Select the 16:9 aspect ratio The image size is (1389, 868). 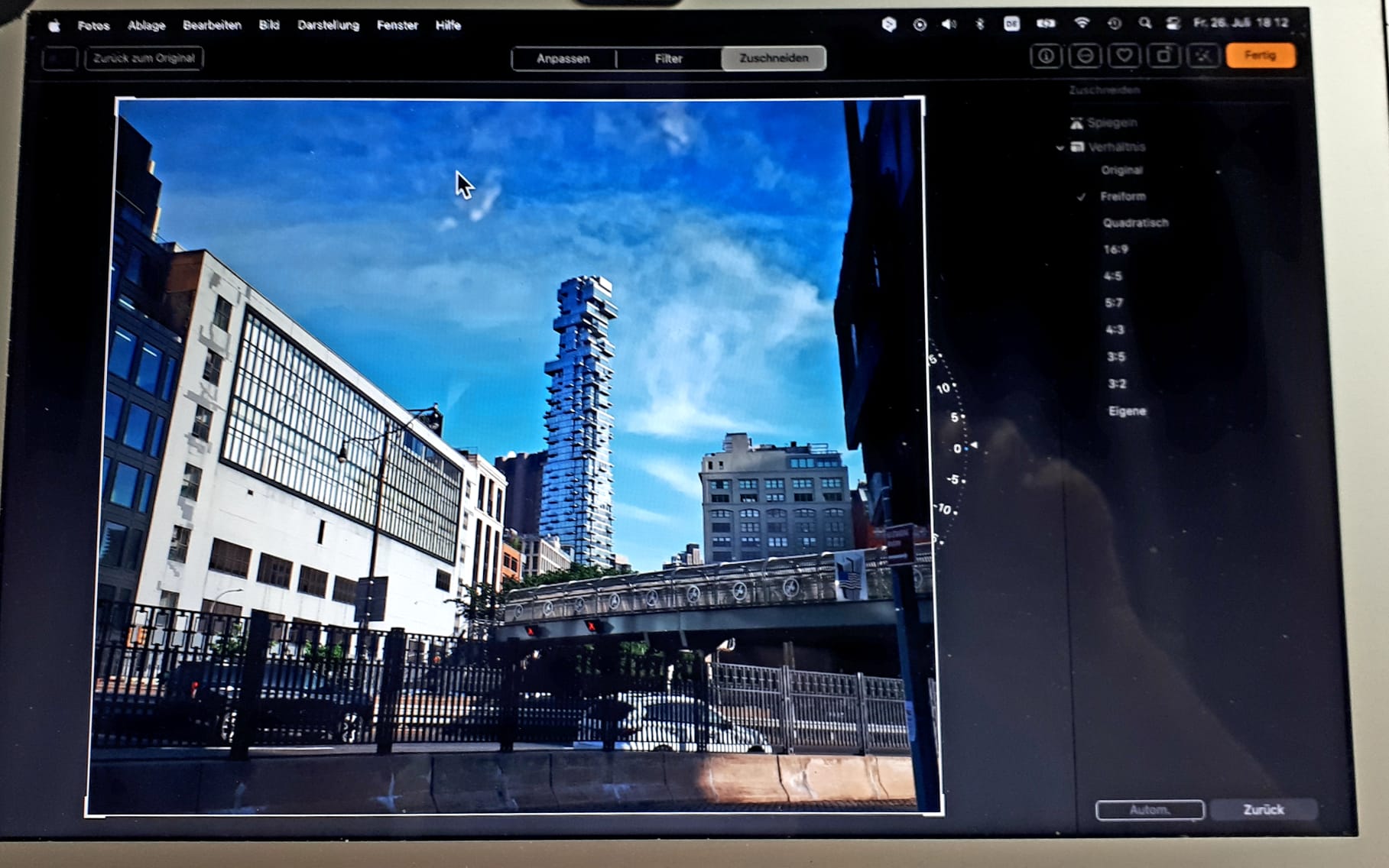pos(1115,249)
